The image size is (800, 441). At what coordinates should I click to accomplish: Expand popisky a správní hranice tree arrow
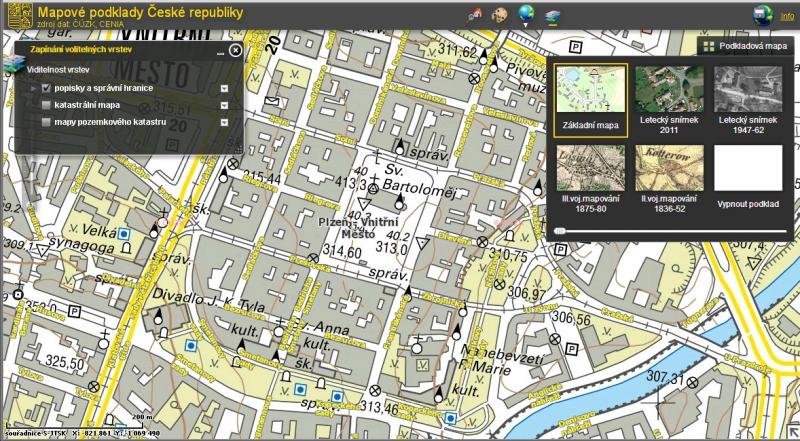34,88
